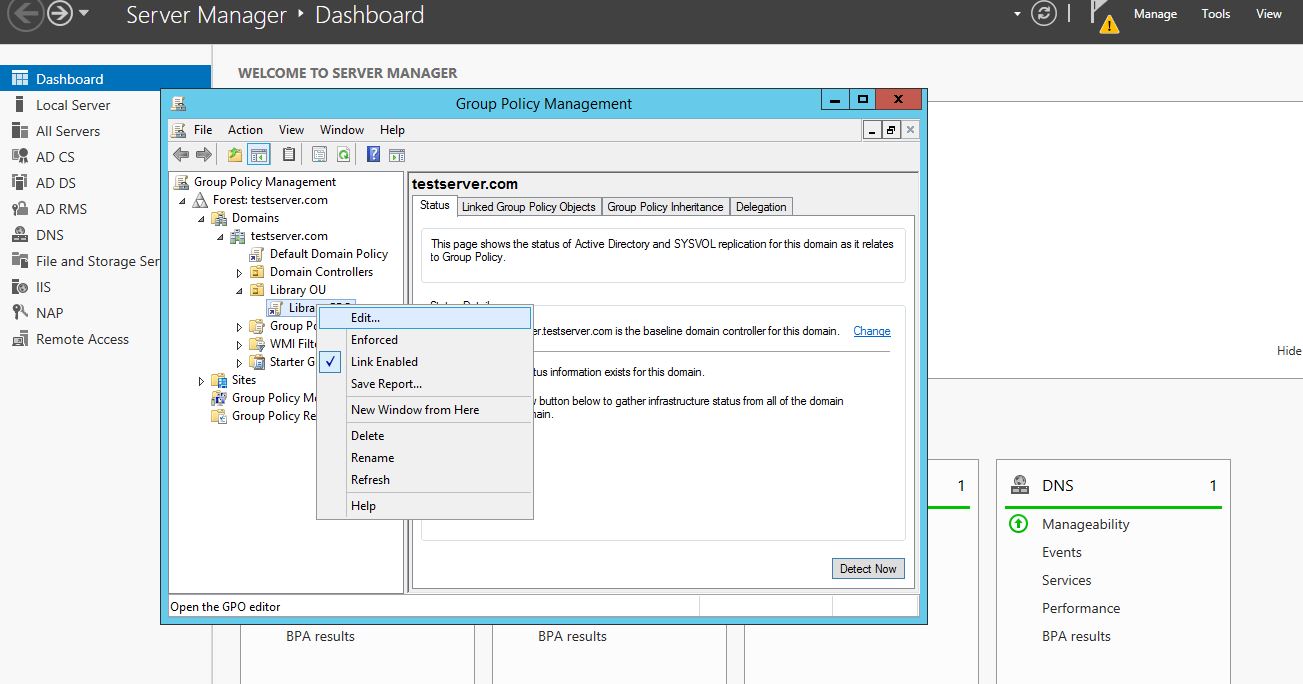This screenshot has height=684, width=1303.
Task: Click the Show/Hide Console Tree icon
Action: click(x=259, y=154)
